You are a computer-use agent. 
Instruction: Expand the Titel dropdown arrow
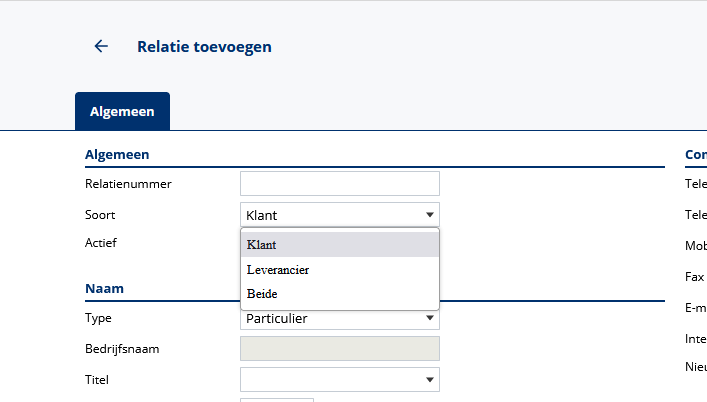click(x=430, y=380)
